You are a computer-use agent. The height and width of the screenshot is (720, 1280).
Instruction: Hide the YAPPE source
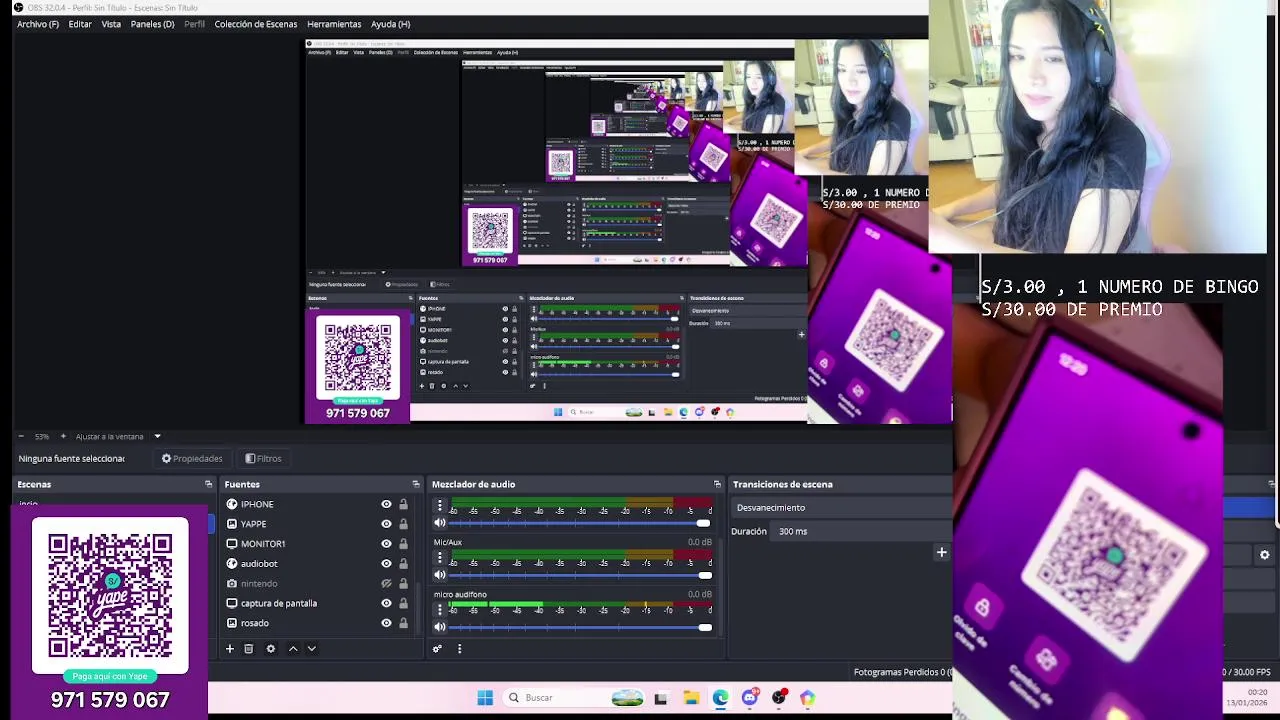[386, 524]
